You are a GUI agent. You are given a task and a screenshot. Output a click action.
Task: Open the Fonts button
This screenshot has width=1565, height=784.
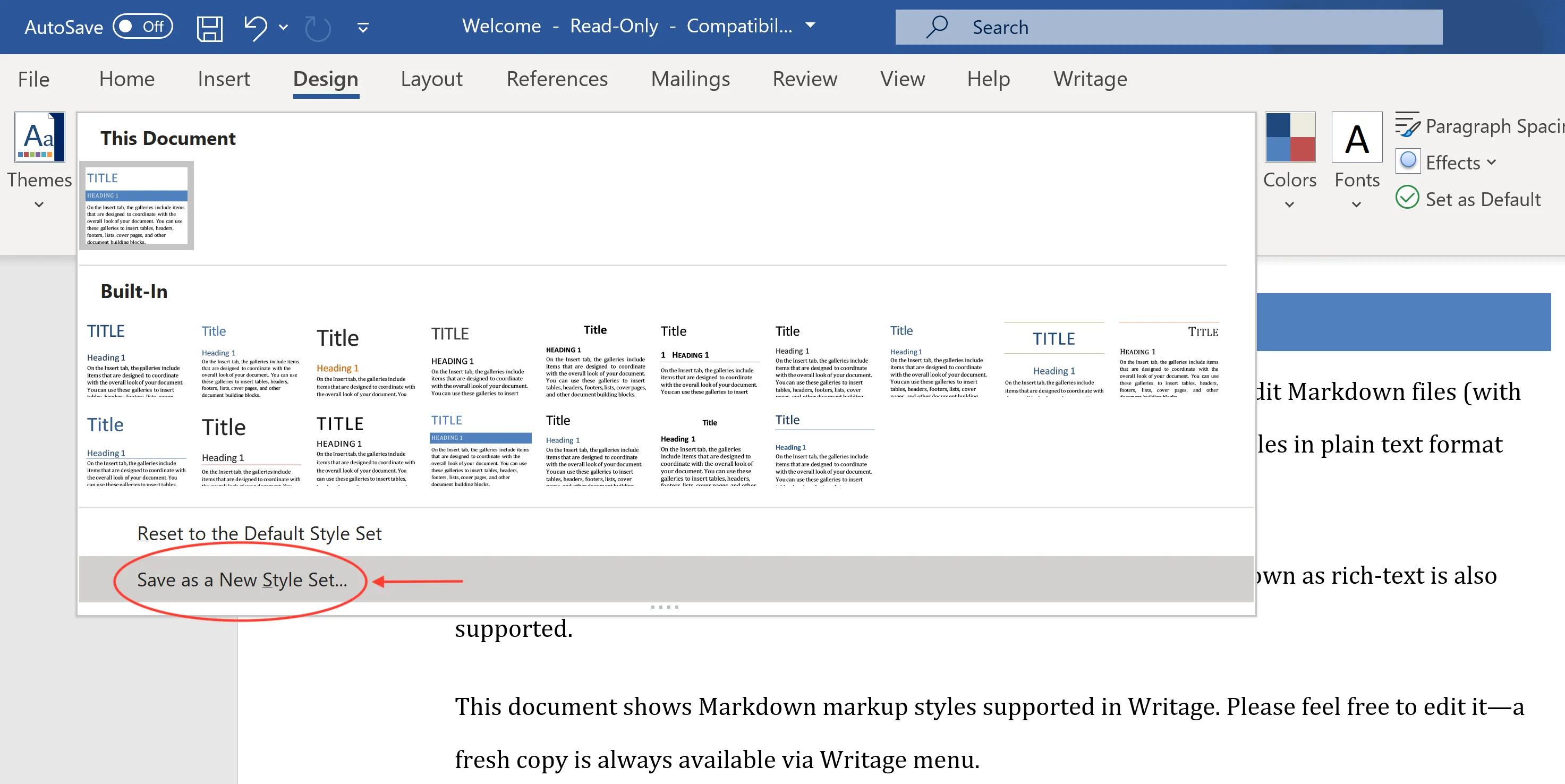pyautogui.click(x=1356, y=137)
